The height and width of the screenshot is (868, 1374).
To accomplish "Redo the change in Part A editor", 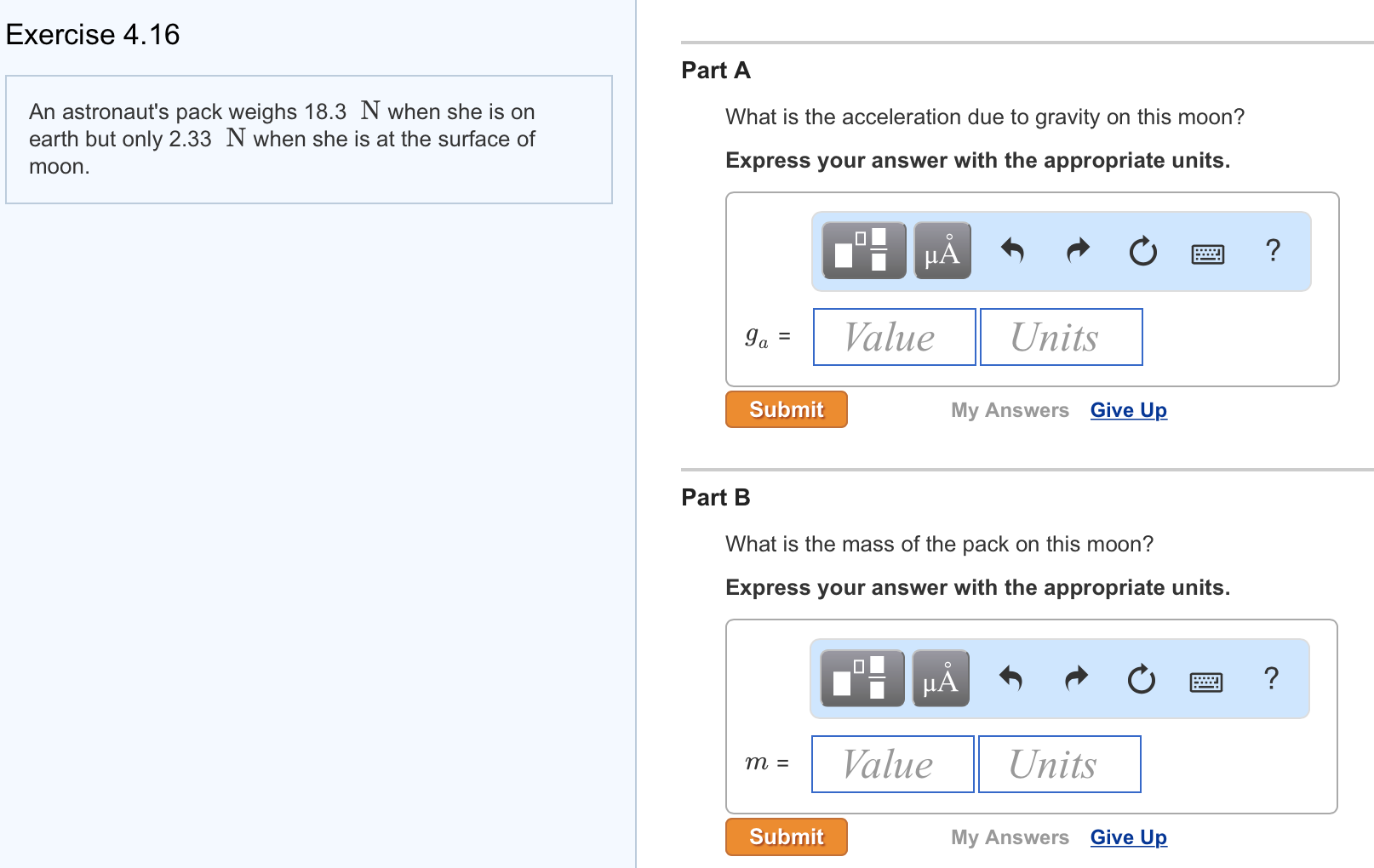I will 1077,250.
